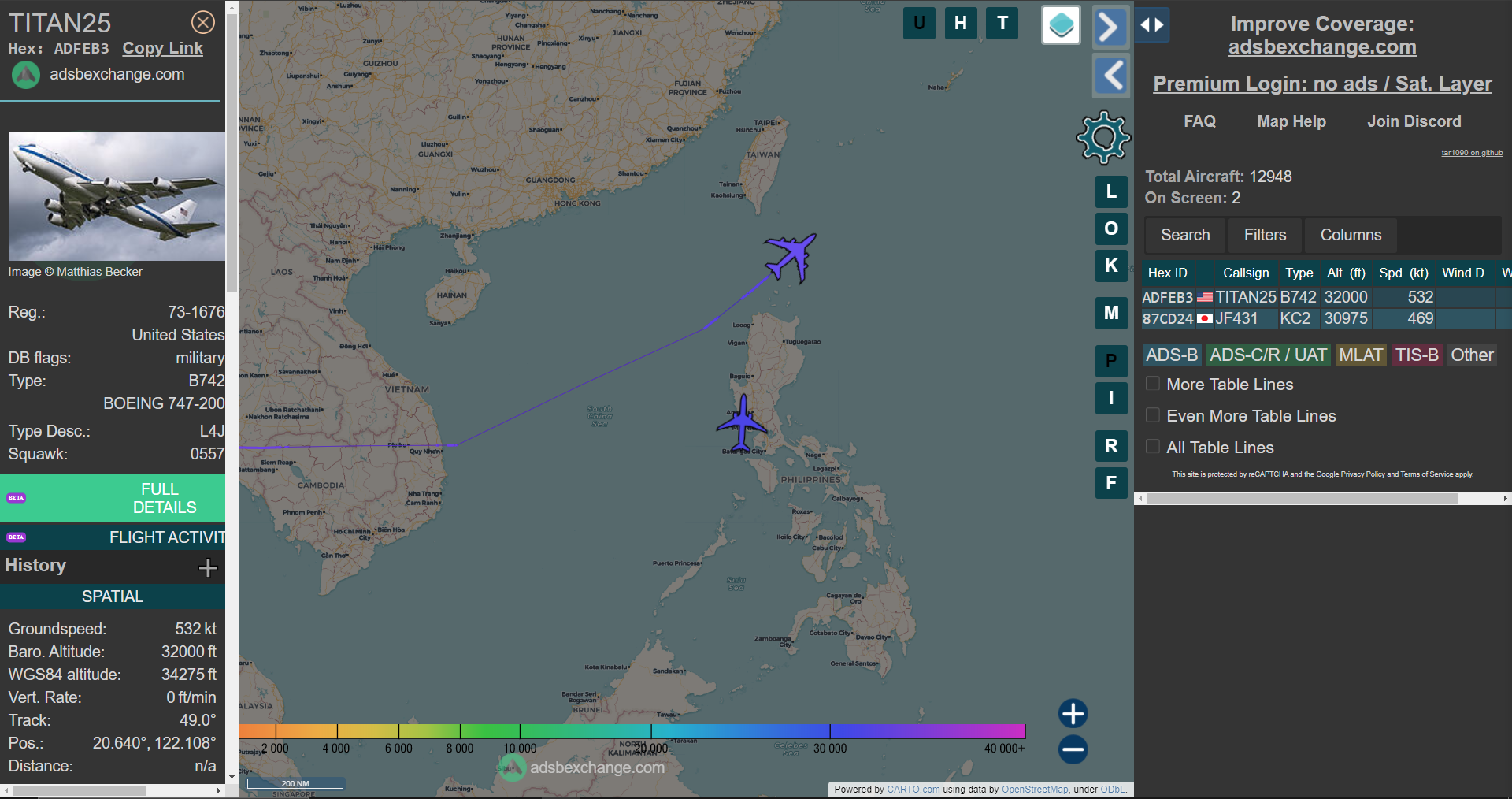The width and height of the screenshot is (1512, 799).
Task: Zoom out with the minus button
Action: (1073, 749)
